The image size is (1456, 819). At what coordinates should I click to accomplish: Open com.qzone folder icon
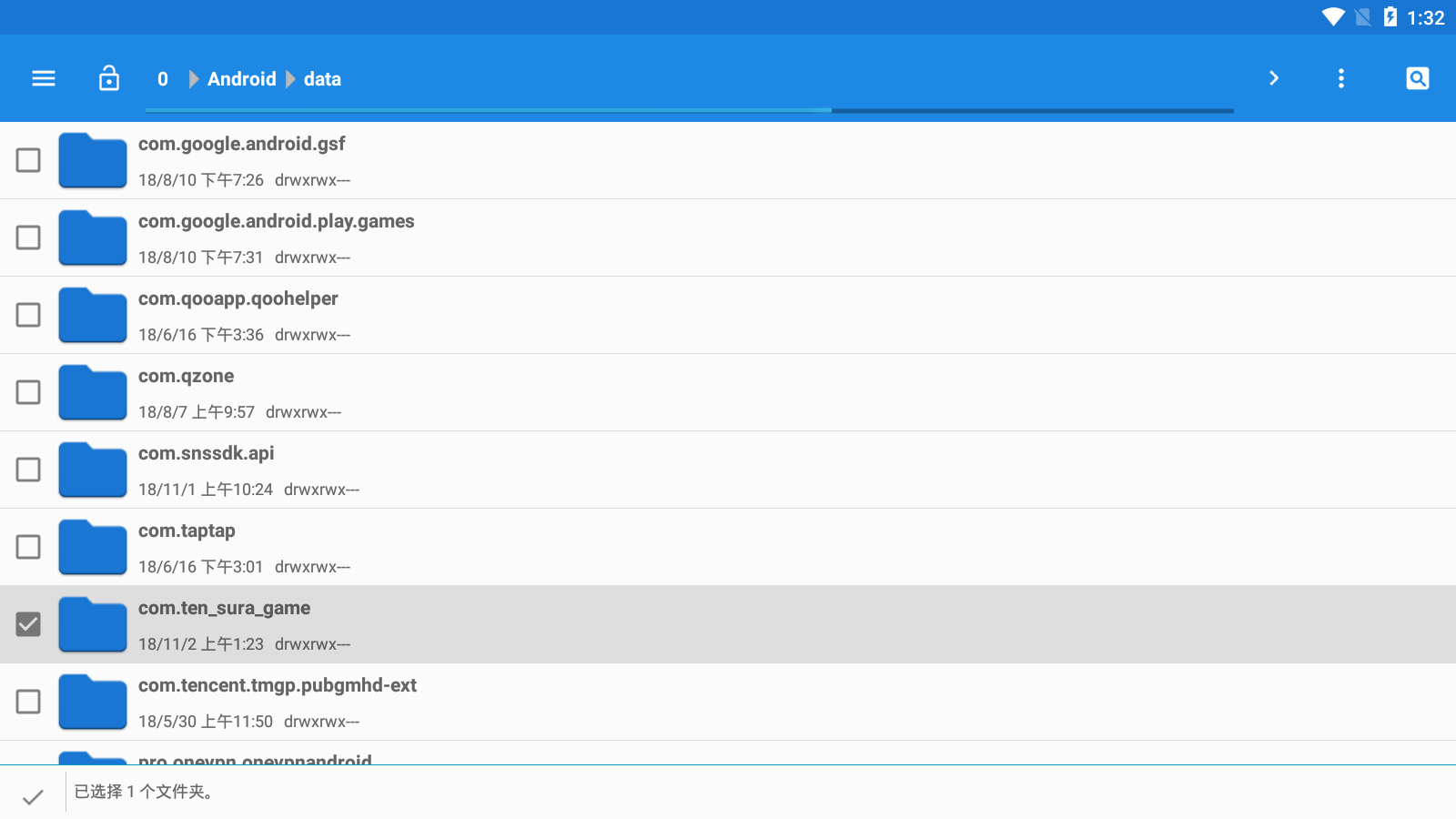tap(93, 393)
